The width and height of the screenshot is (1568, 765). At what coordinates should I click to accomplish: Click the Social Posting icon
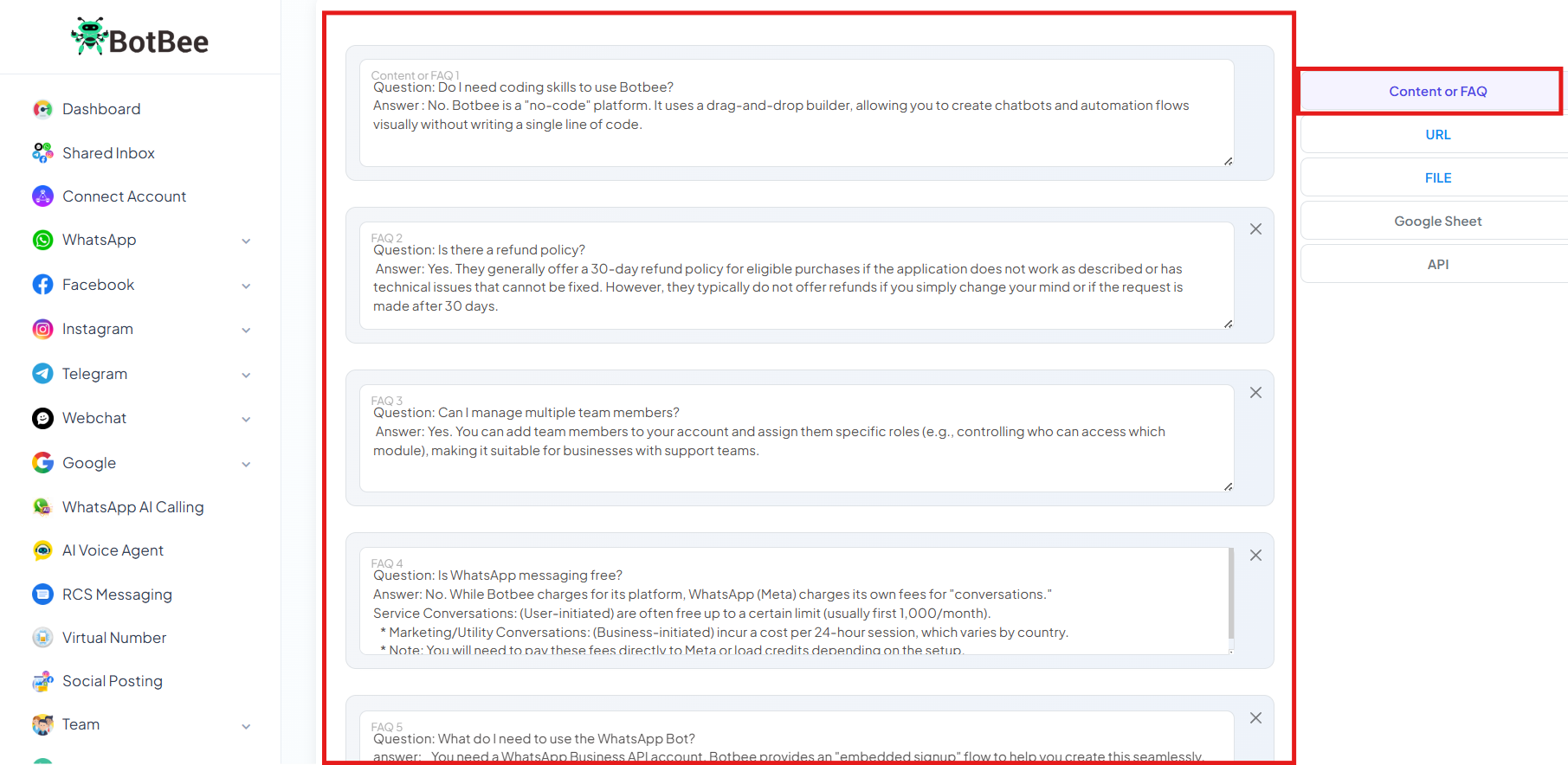[x=42, y=681]
